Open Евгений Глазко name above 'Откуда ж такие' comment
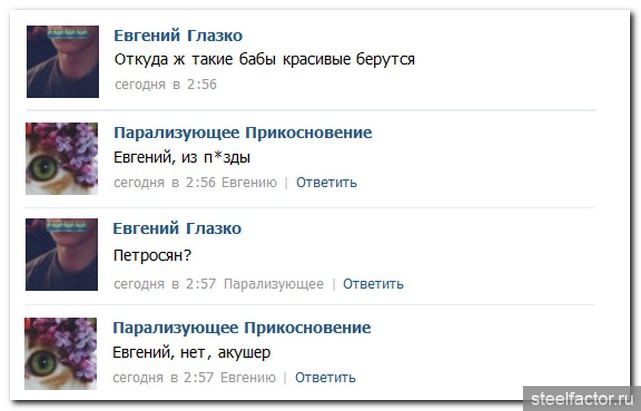The height and width of the screenshot is (411, 641). (x=177, y=36)
